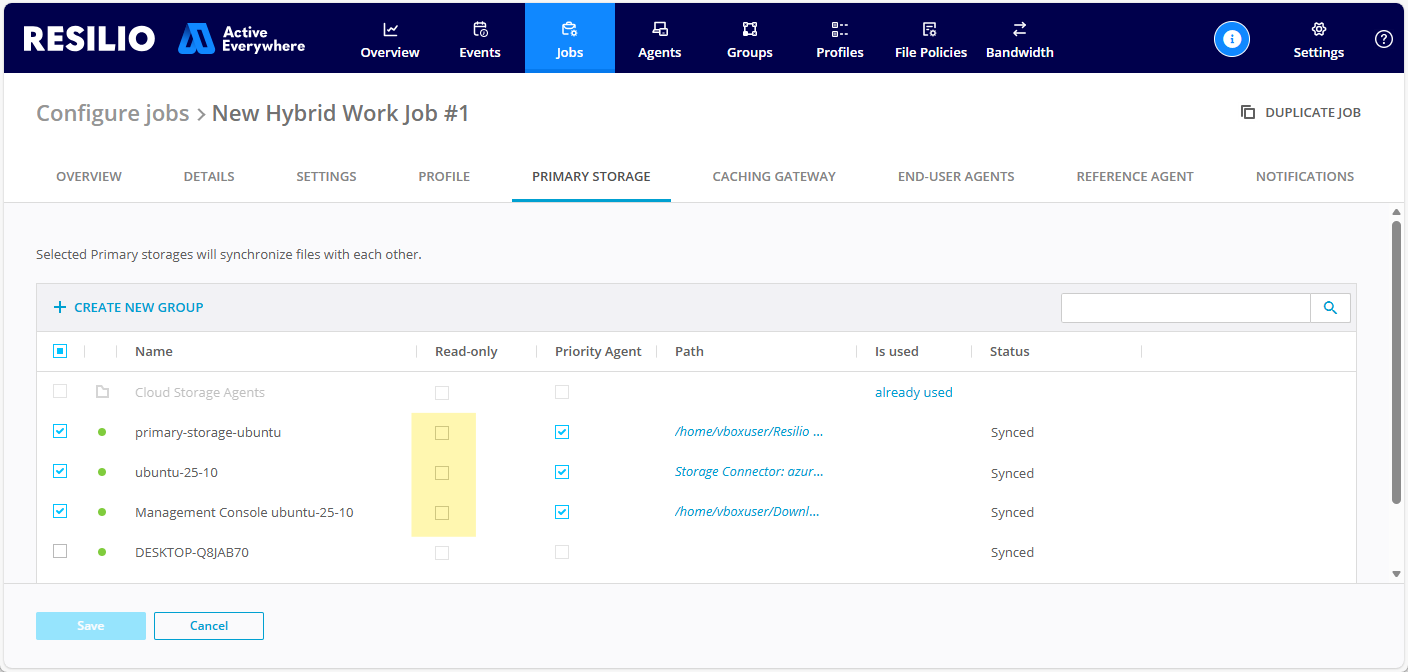This screenshot has width=1408, height=672.
Task: Click the Duplicate Job button
Action: (1301, 112)
